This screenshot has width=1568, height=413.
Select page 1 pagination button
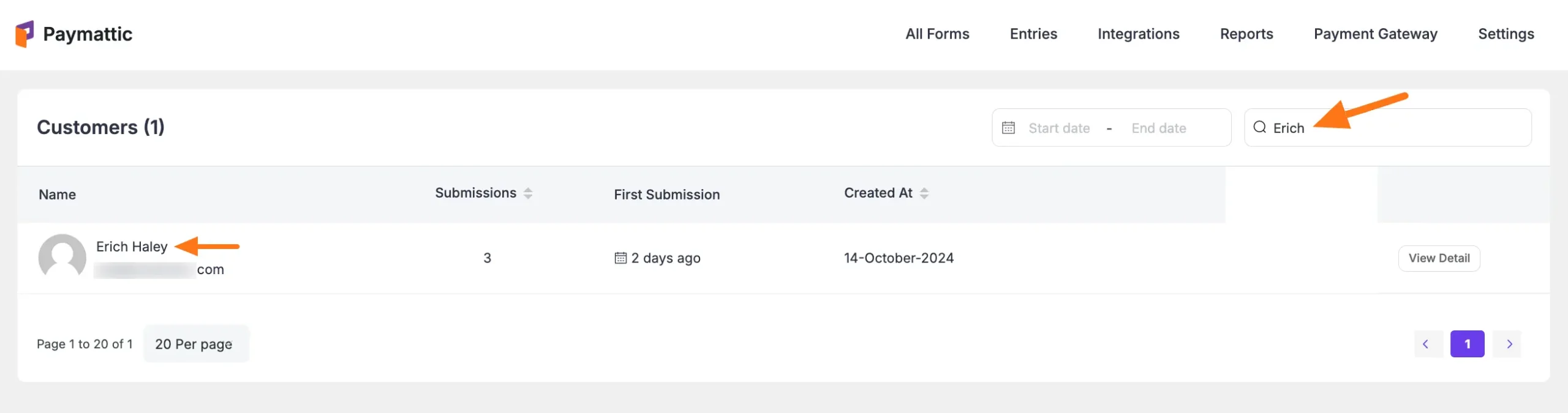[1467, 344]
